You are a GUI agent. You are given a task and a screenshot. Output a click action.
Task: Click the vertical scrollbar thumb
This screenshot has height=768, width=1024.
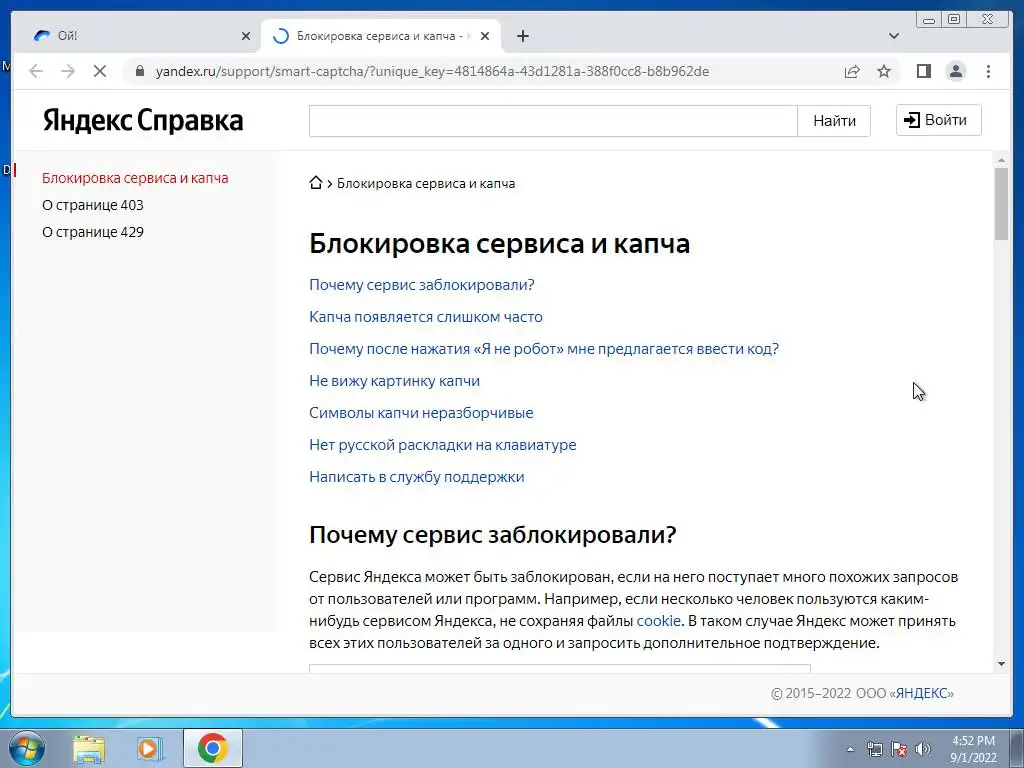click(1001, 204)
